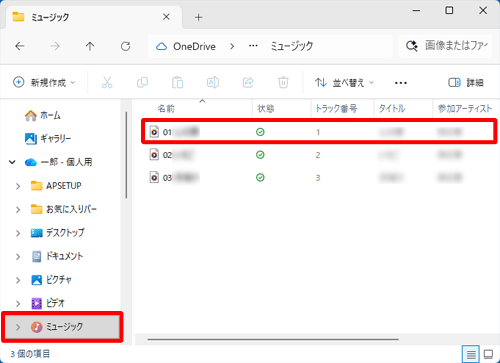
Task: Click the audio file icon of file 01
Action: pyautogui.click(x=154, y=132)
